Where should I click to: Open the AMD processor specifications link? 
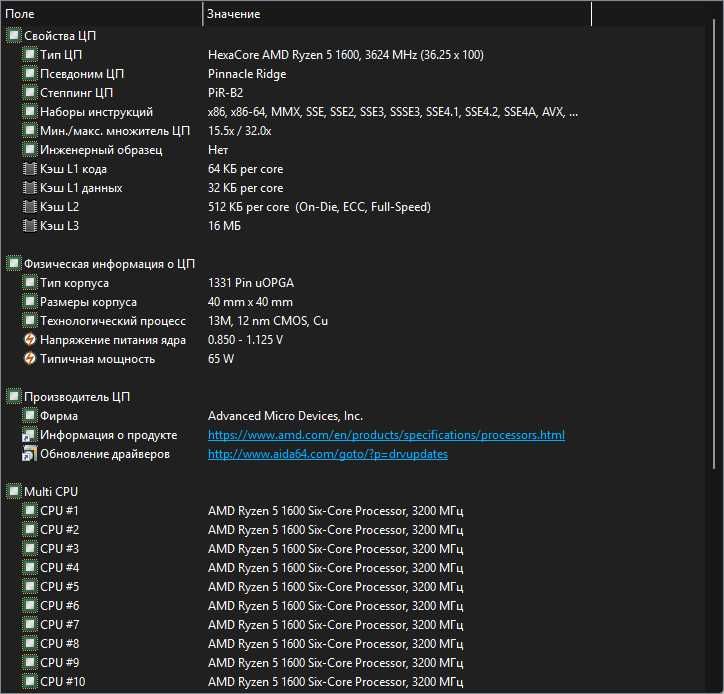click(386, 435)
